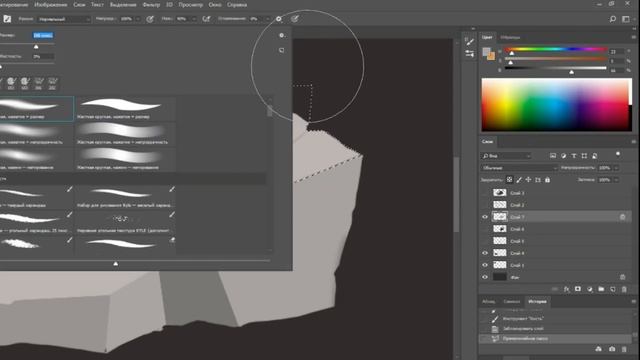Open Layers panel flyout menu
Screen dimensions: 640x360
pos(633,142)
